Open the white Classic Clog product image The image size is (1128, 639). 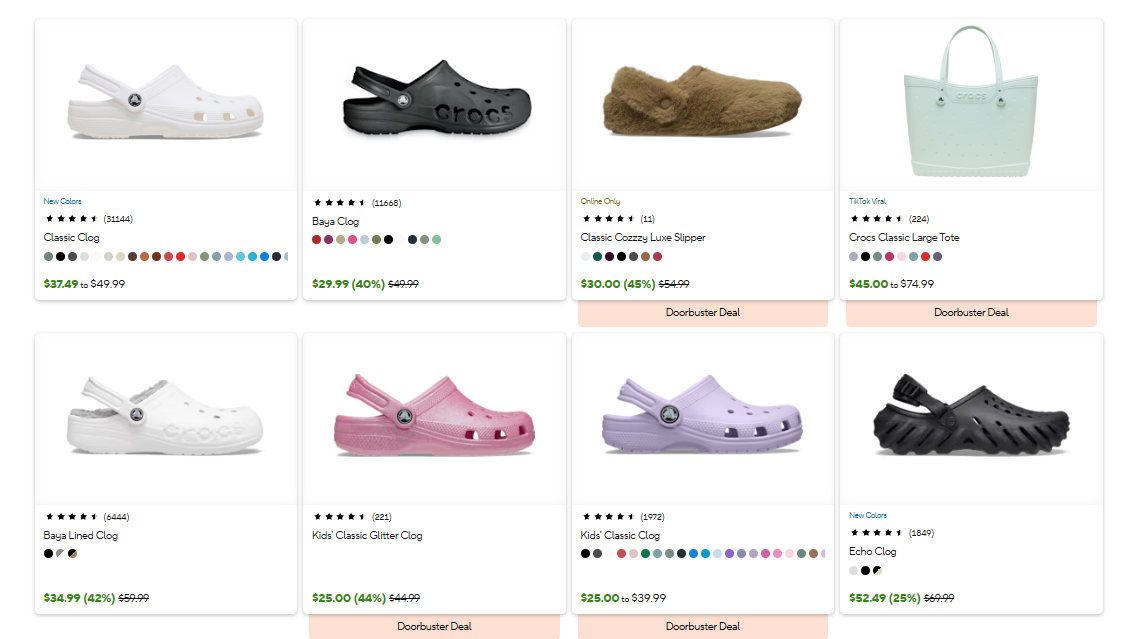click(x=165, y=104)
